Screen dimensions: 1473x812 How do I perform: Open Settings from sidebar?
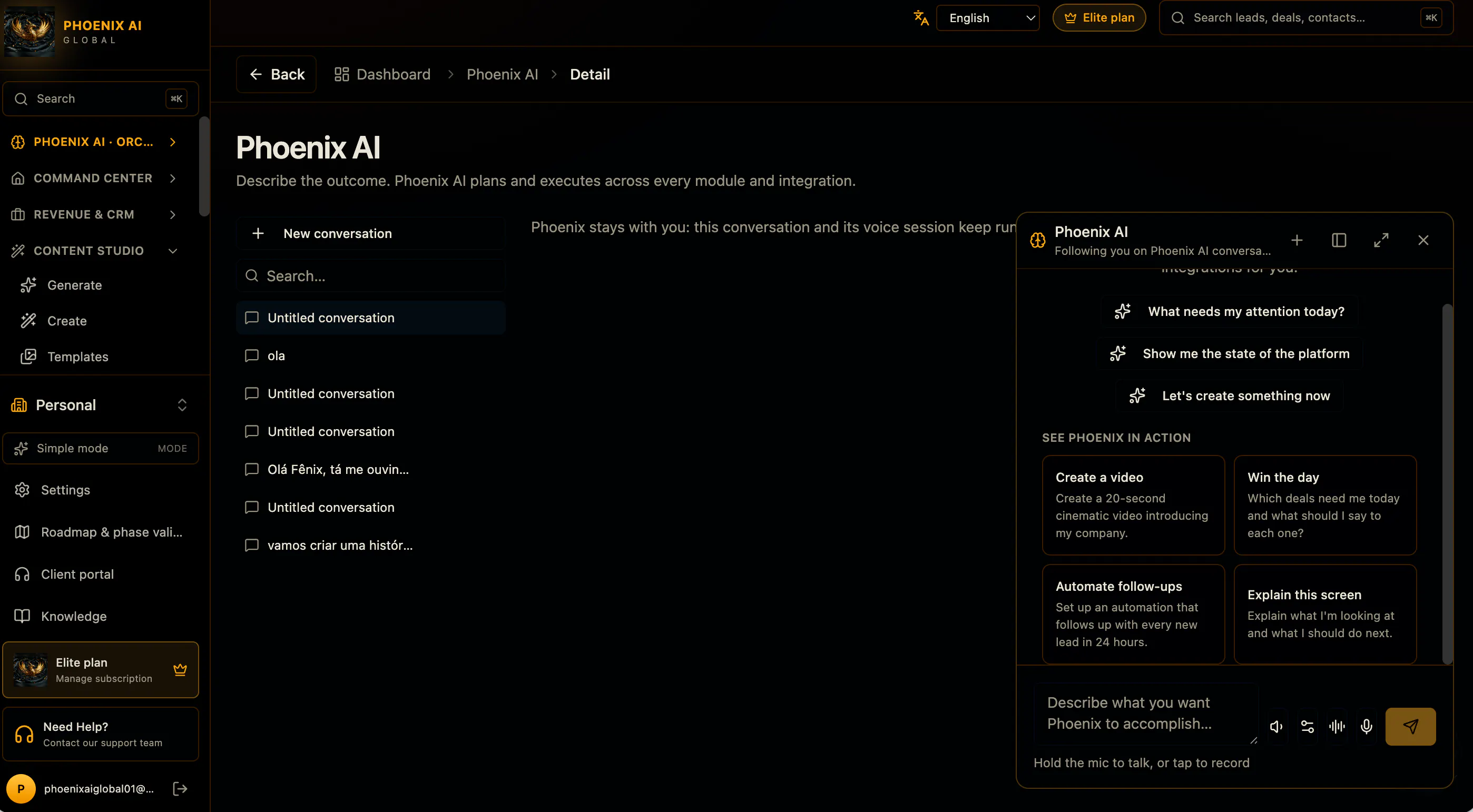101,490
